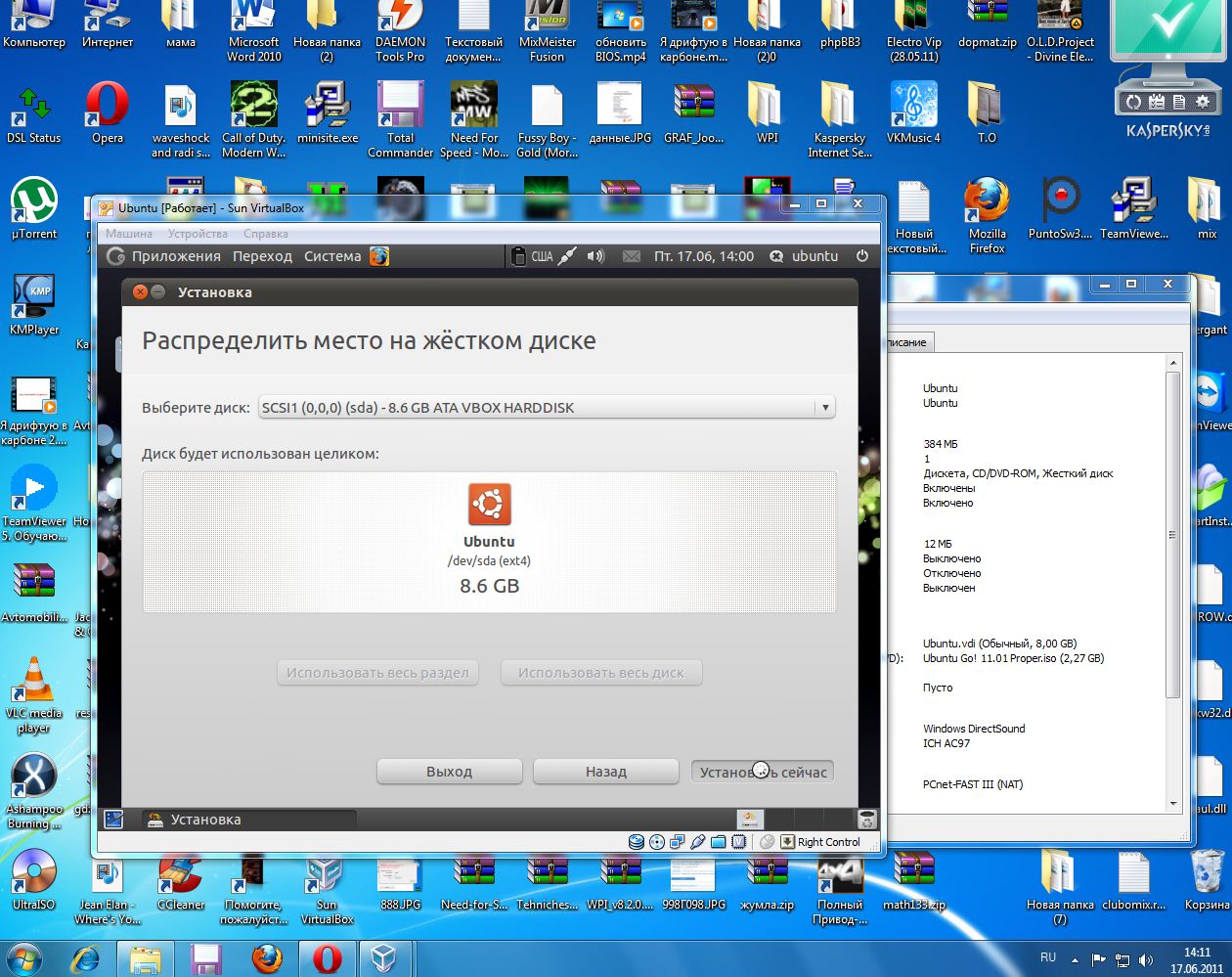Image resolution: width=1232 pixels, height=977 pixels.
Task: Open the Система menu in Ubuntu panel
Action: coord(332,256)
